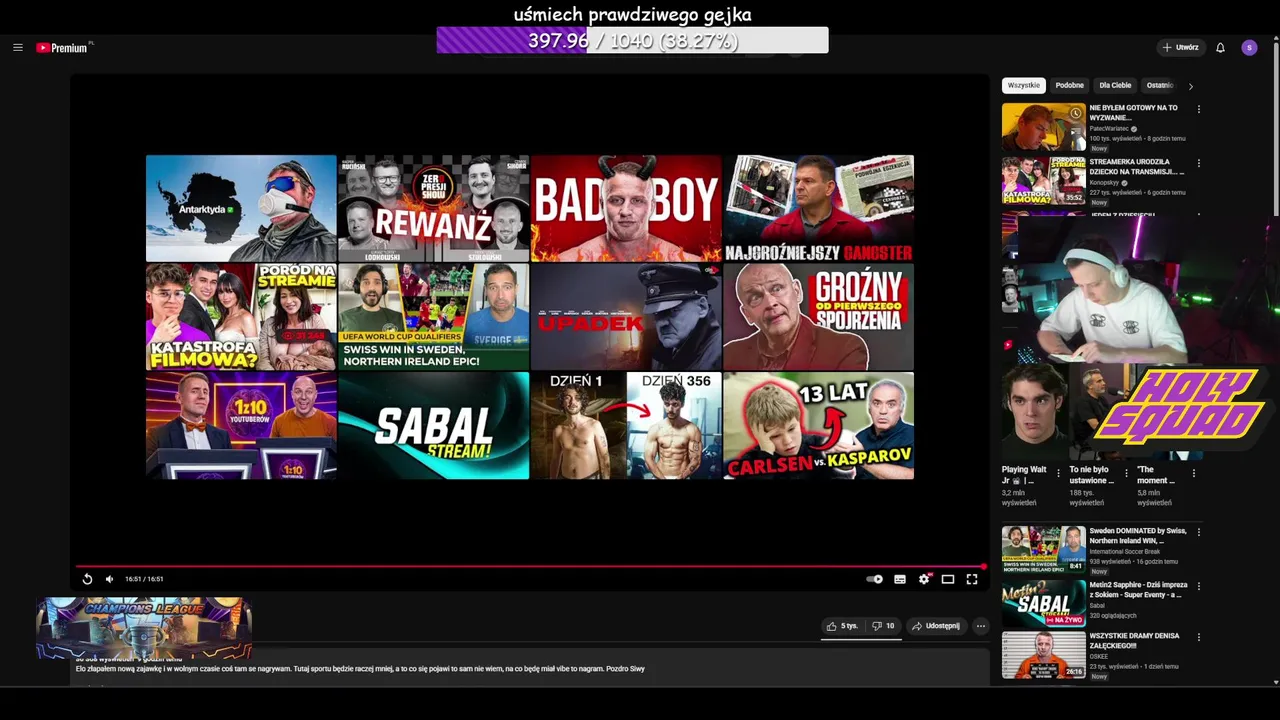
Task: Like the video with 5 tys.
Action: (842, 626)
